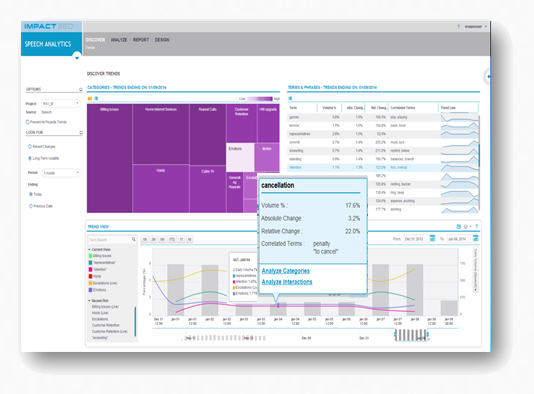Image resolution: width=534 pixels, height=394 pixels.
Task: Open the Report tab
Action: tap(141, 40)
